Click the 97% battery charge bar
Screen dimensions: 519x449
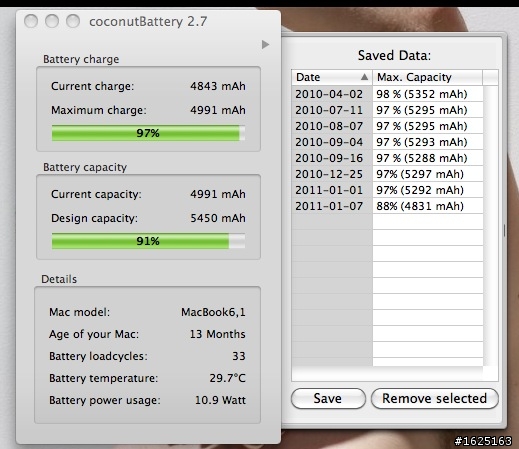[x=148, y=133]
